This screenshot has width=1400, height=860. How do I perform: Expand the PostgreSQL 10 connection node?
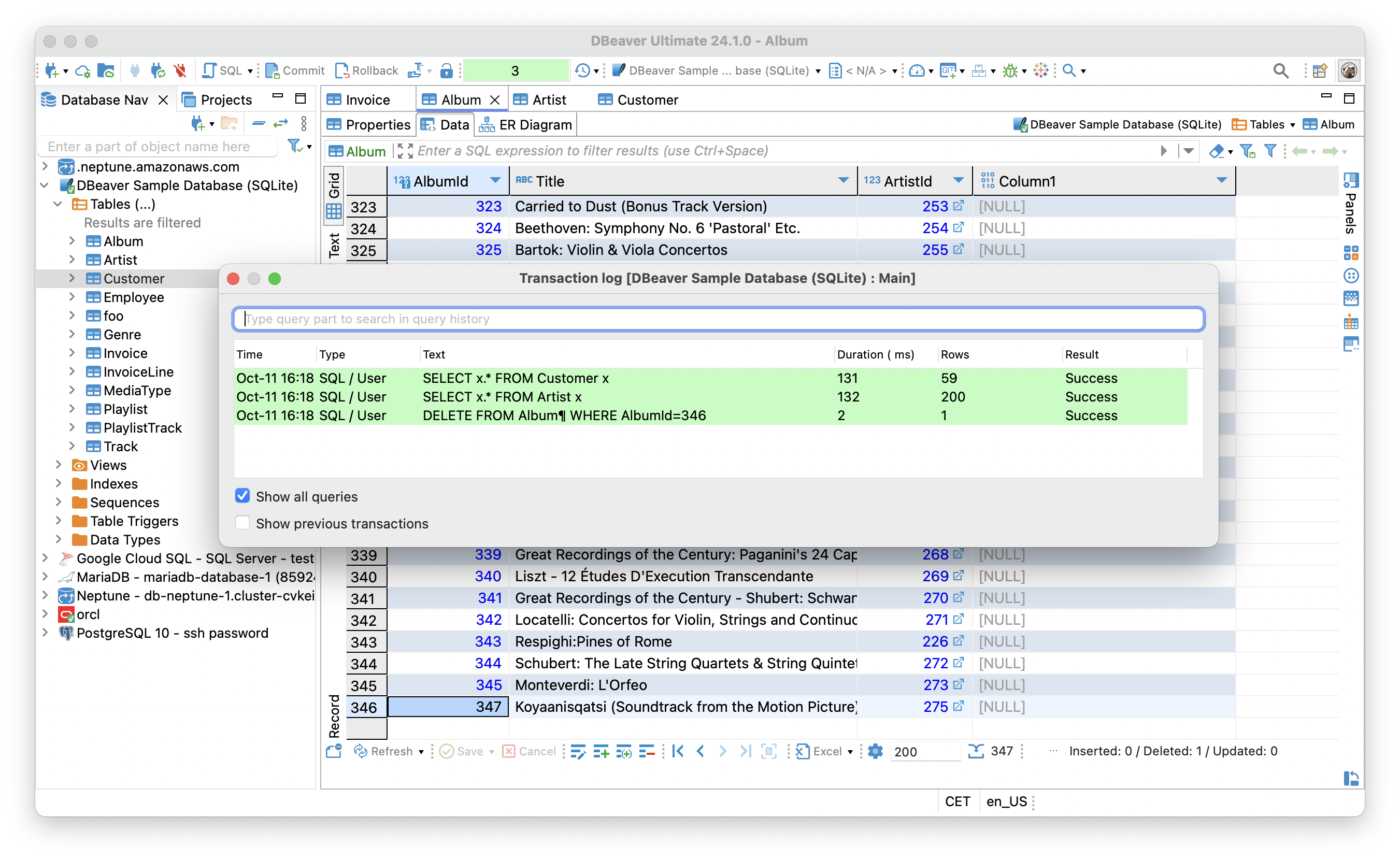tap(45, 633)
